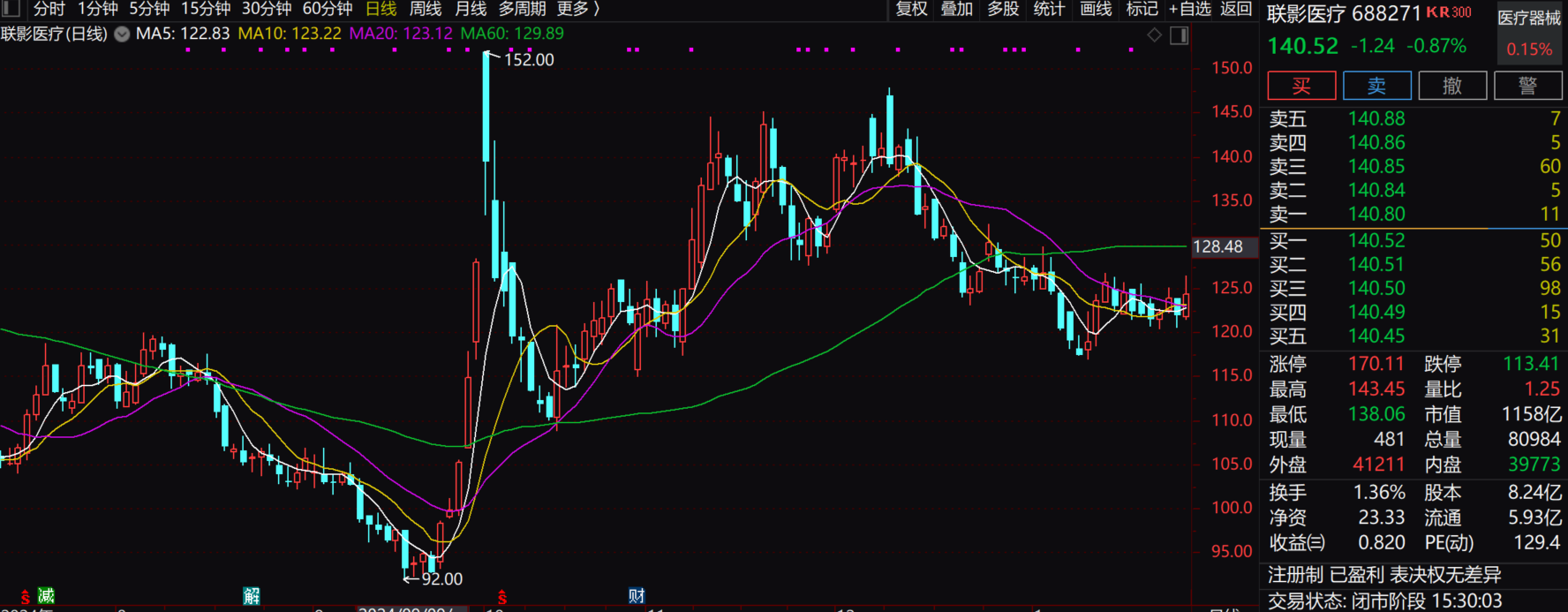Click the red S marker beside 减
Screen dimensions: 1568x612
pyautogui.click(x=26, y=598)
